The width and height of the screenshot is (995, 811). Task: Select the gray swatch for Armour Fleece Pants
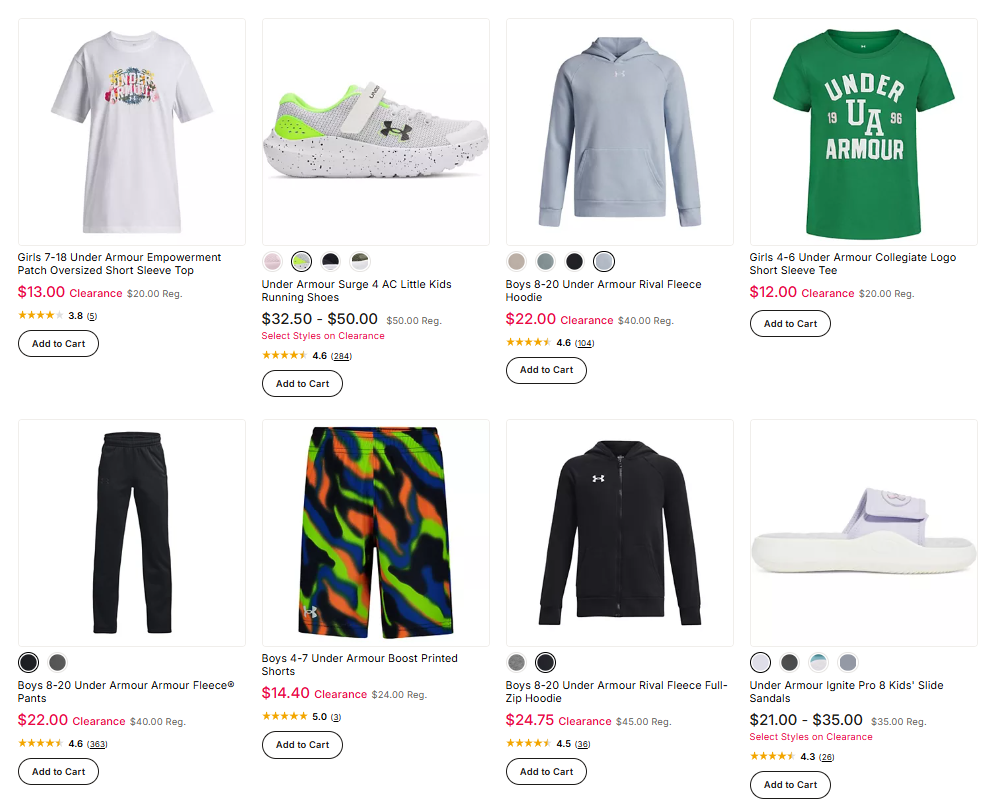click(x=57, y=662)
